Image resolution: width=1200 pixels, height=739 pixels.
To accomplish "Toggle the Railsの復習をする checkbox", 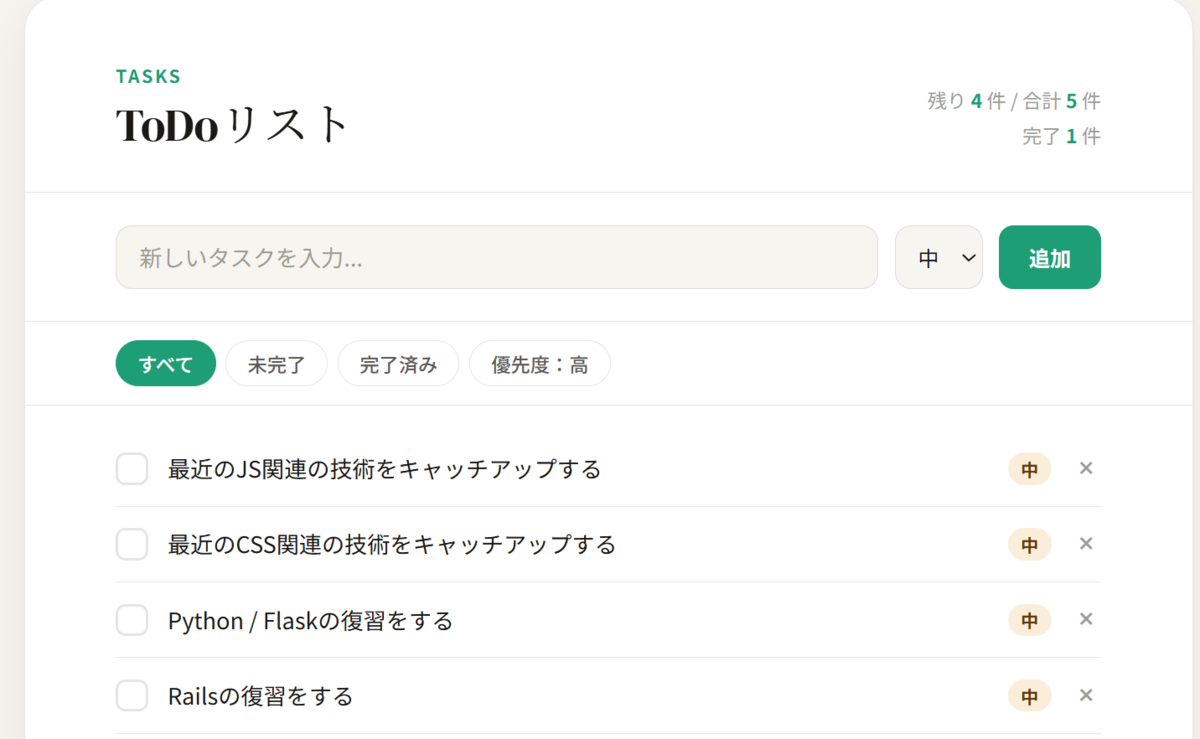I will 132,695.
